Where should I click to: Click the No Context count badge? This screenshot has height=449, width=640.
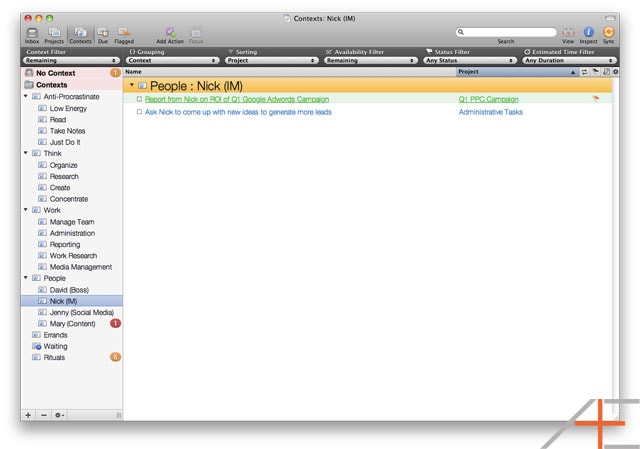116,73
